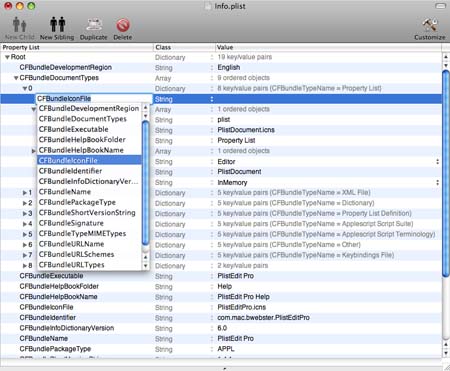Screen dimensions: 450x371
Task: Expand item 1 dictionary (XML File)
Action: (x=25, y=193)
